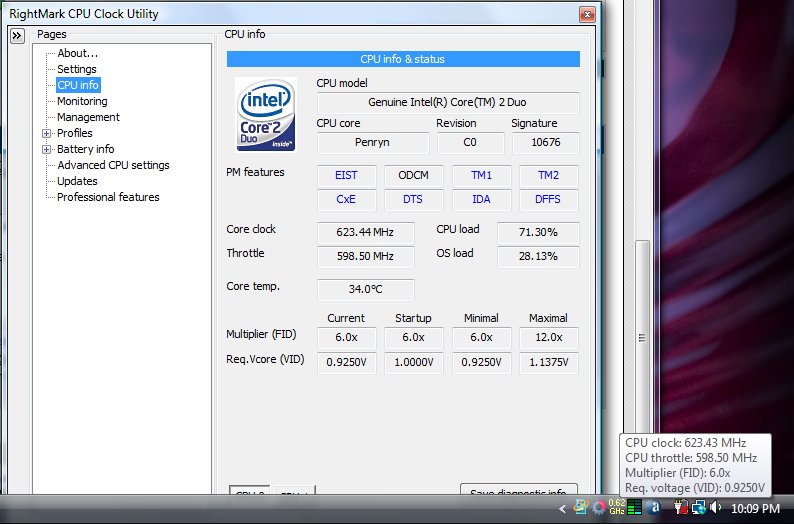
Task: Click the scrollbar thumb in the background window
Action: coord(642,337)
